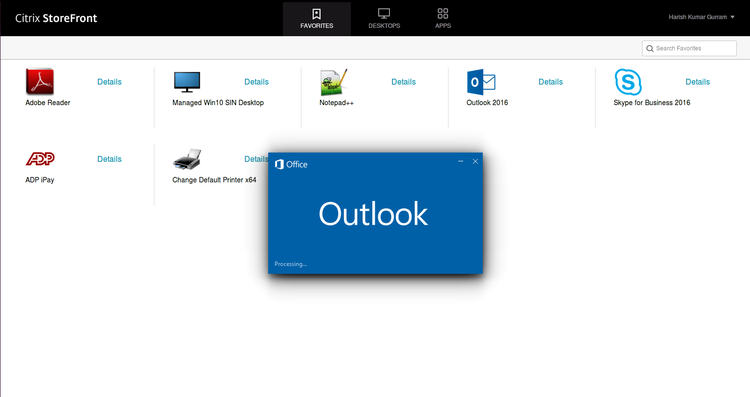The image size is (750, 397).
Task: Click the Notepad++ label
Action: 336,102
